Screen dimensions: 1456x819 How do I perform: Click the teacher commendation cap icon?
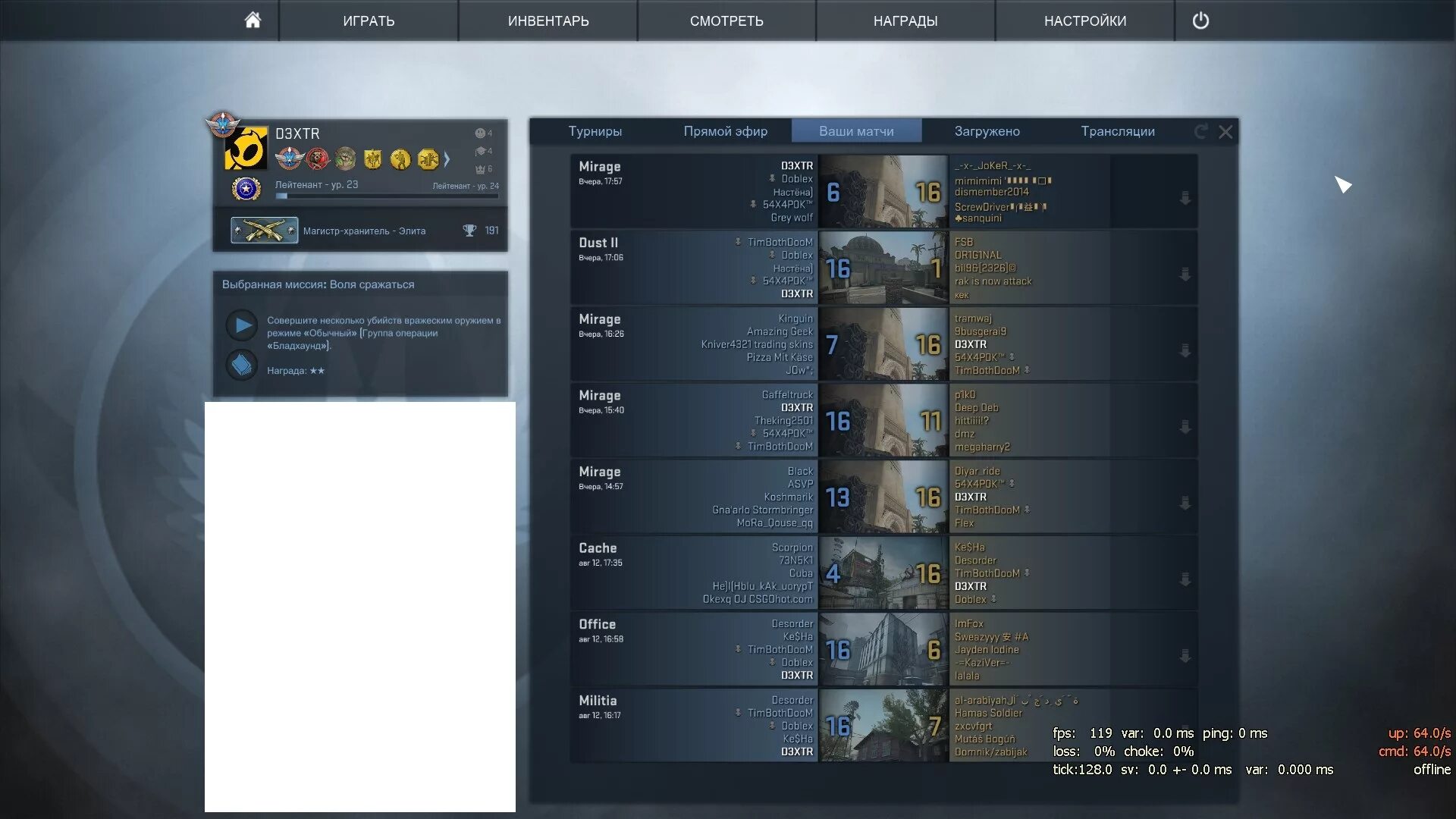coord(480,151)
